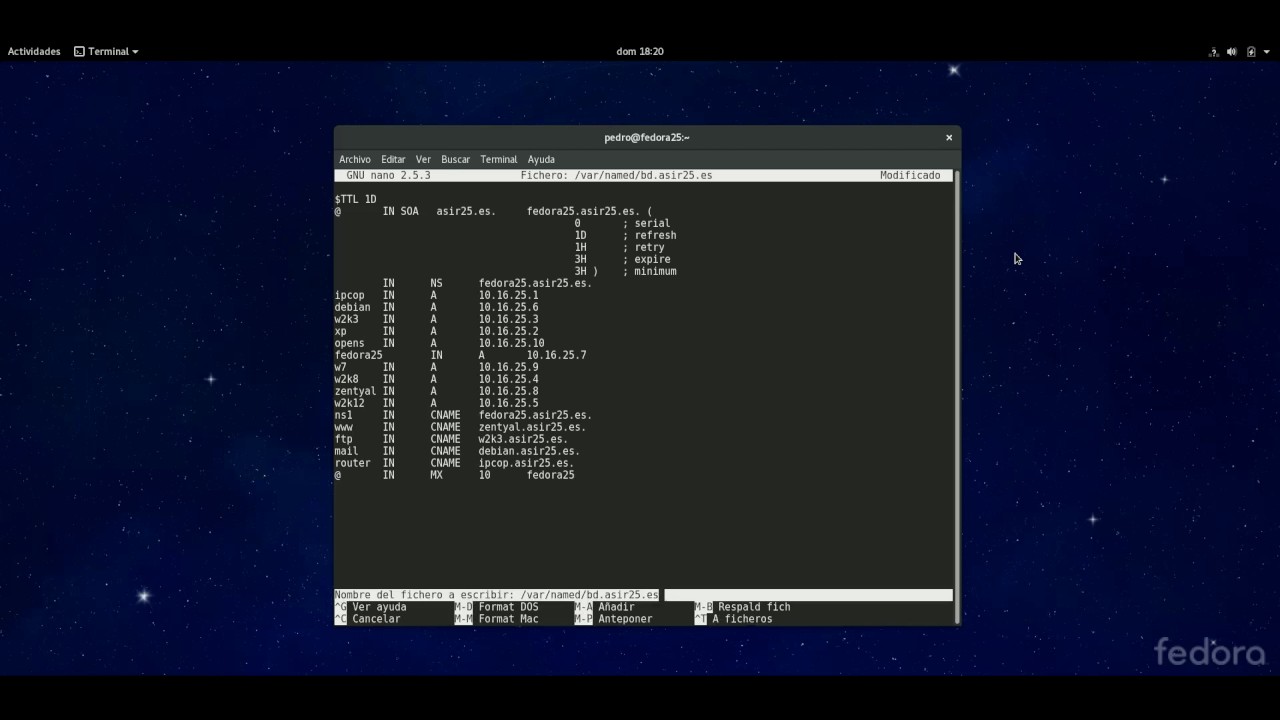Click the 'router' record name
The image size is (1280, 720).
click(x=353, y=463)
